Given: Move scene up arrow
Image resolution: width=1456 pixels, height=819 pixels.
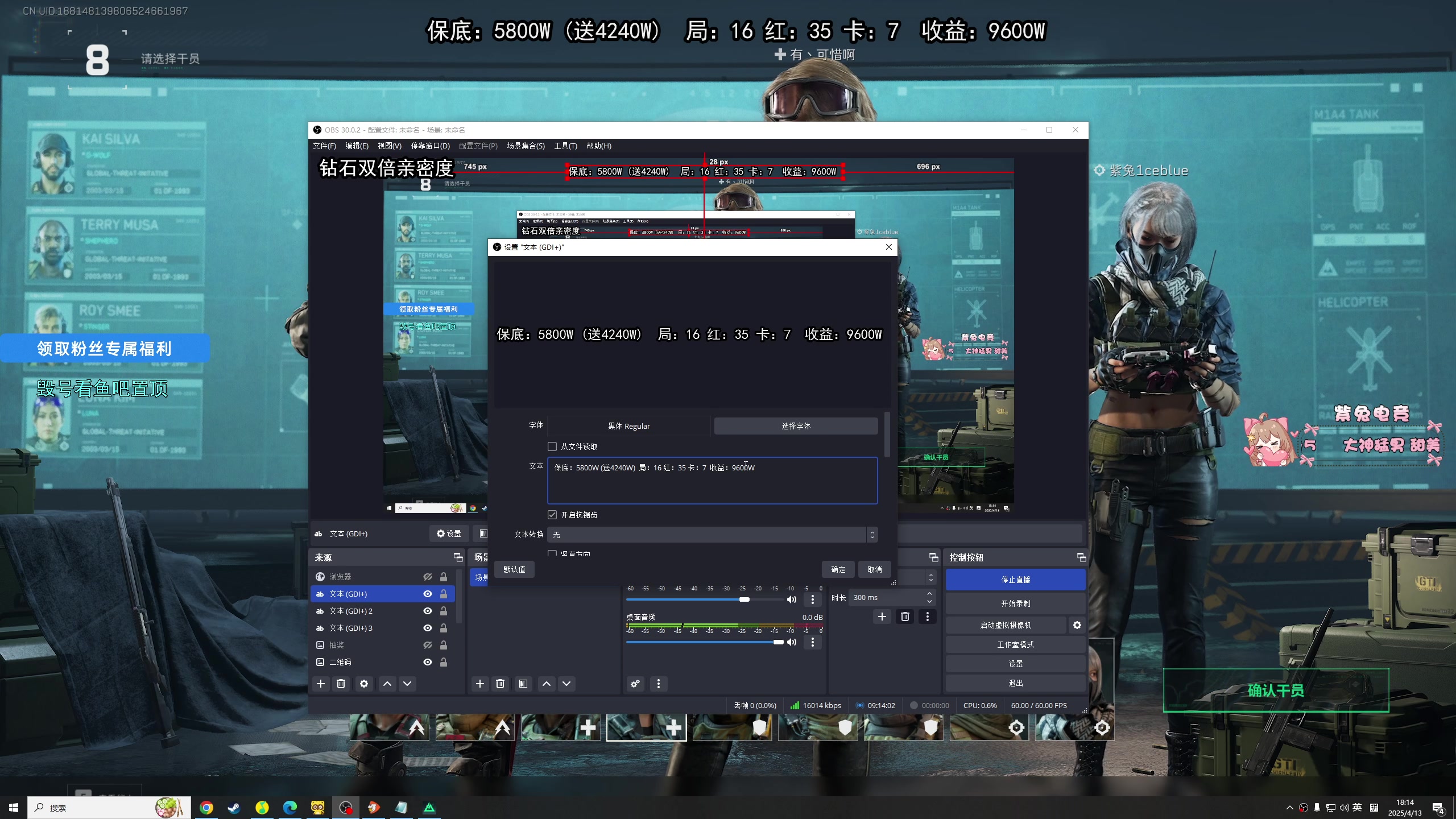Looking at the screenshot, I should coord(547,684).
